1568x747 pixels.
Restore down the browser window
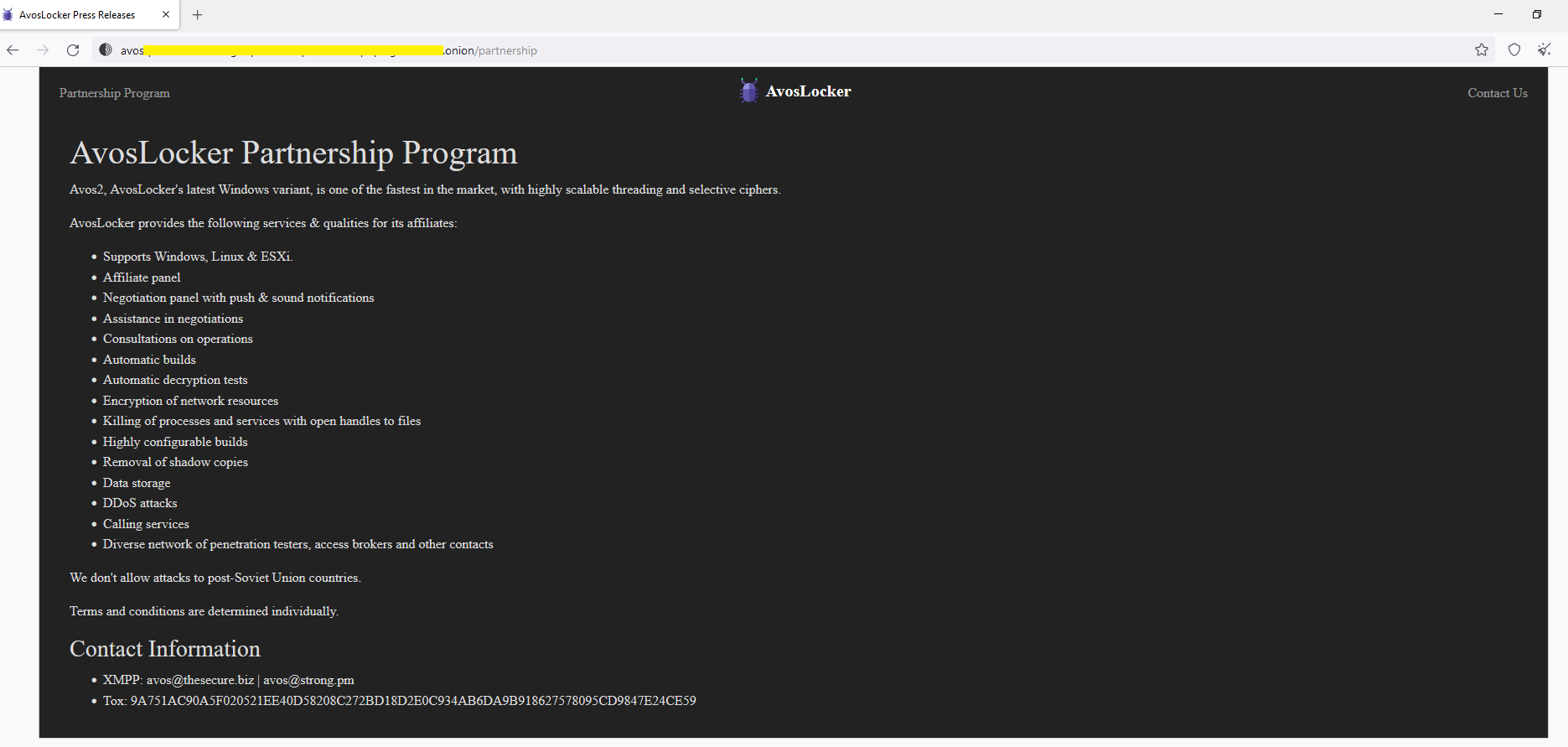click(1537, 14)
